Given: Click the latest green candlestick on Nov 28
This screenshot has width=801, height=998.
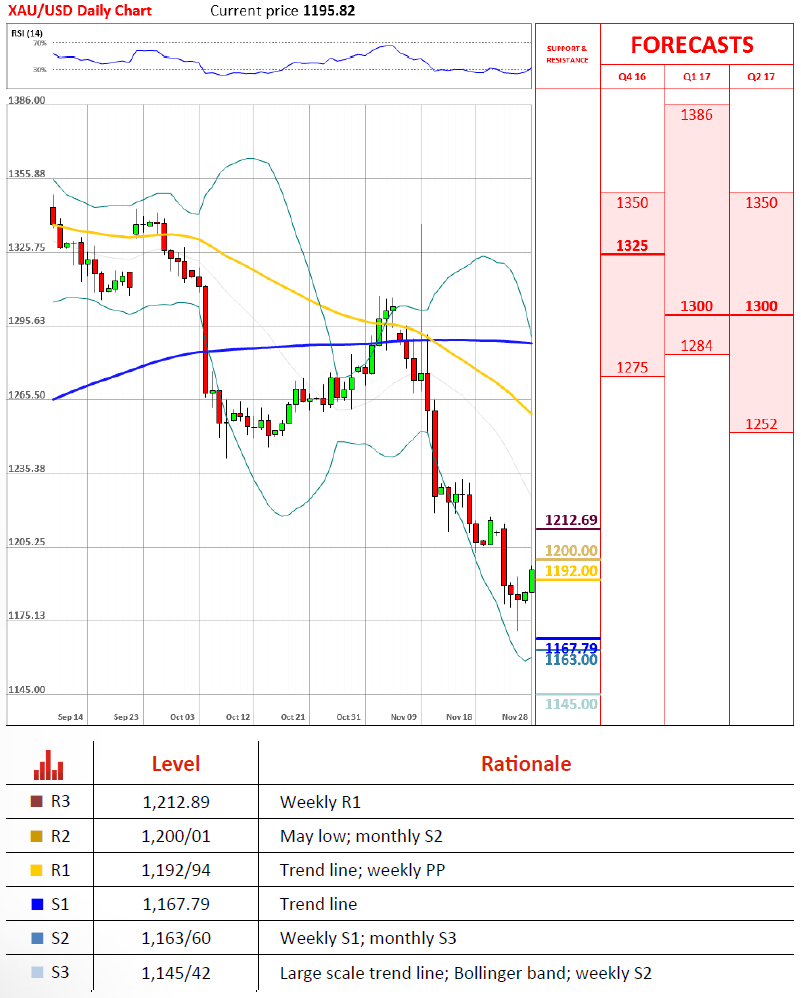Looking at the screenshot, I should tap(532, 580).
